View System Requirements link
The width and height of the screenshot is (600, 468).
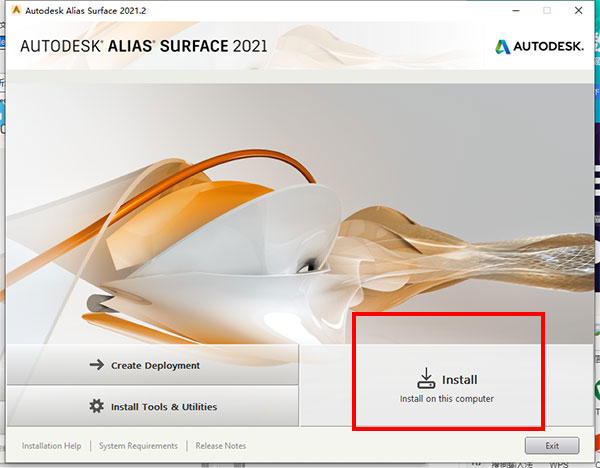coord(138,446)
